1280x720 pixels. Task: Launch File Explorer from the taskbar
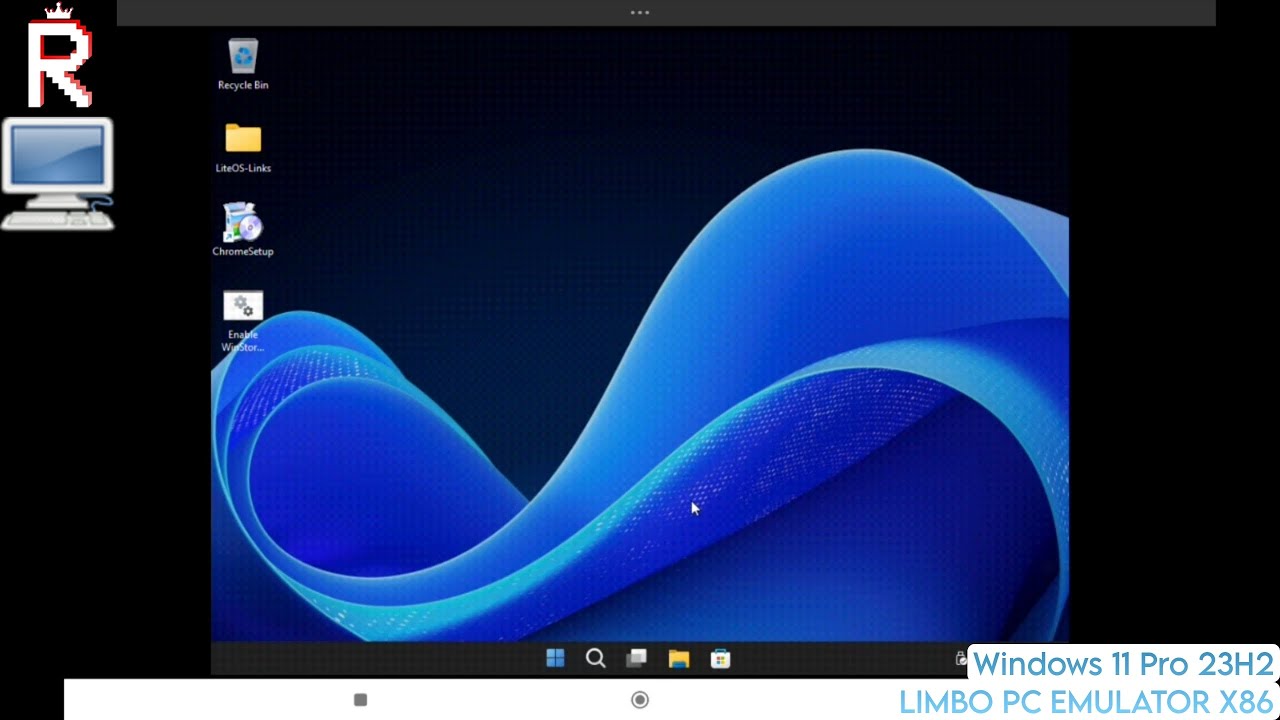pyautogui.click(x=679, y=658)
